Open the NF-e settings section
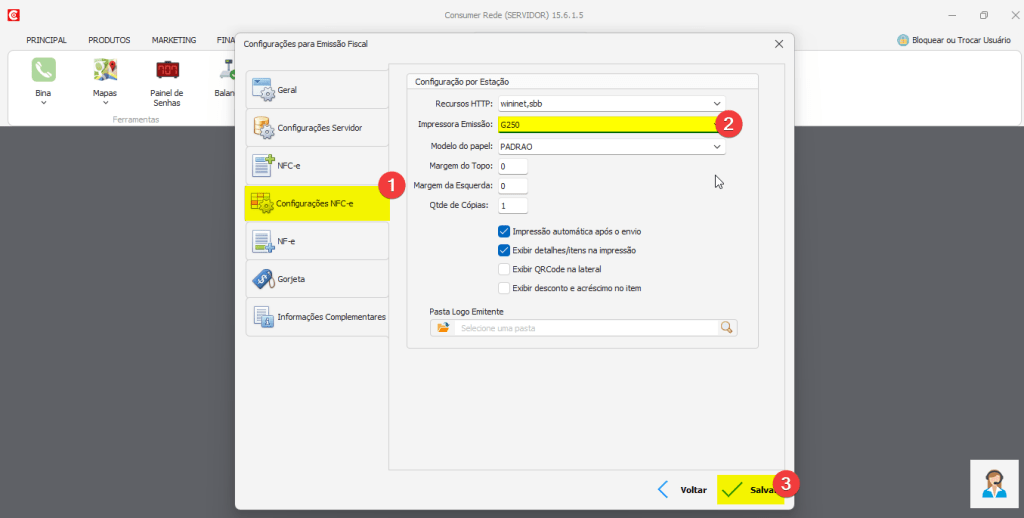Viewport: 1024px width, 518px height. pyautogui.click(x=317, y=241)
